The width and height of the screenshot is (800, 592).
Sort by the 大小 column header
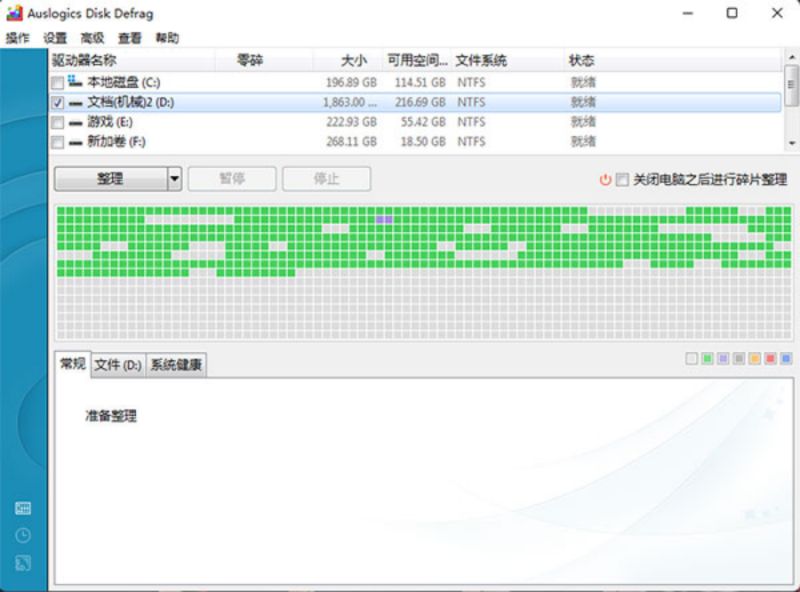click(347, 60)
